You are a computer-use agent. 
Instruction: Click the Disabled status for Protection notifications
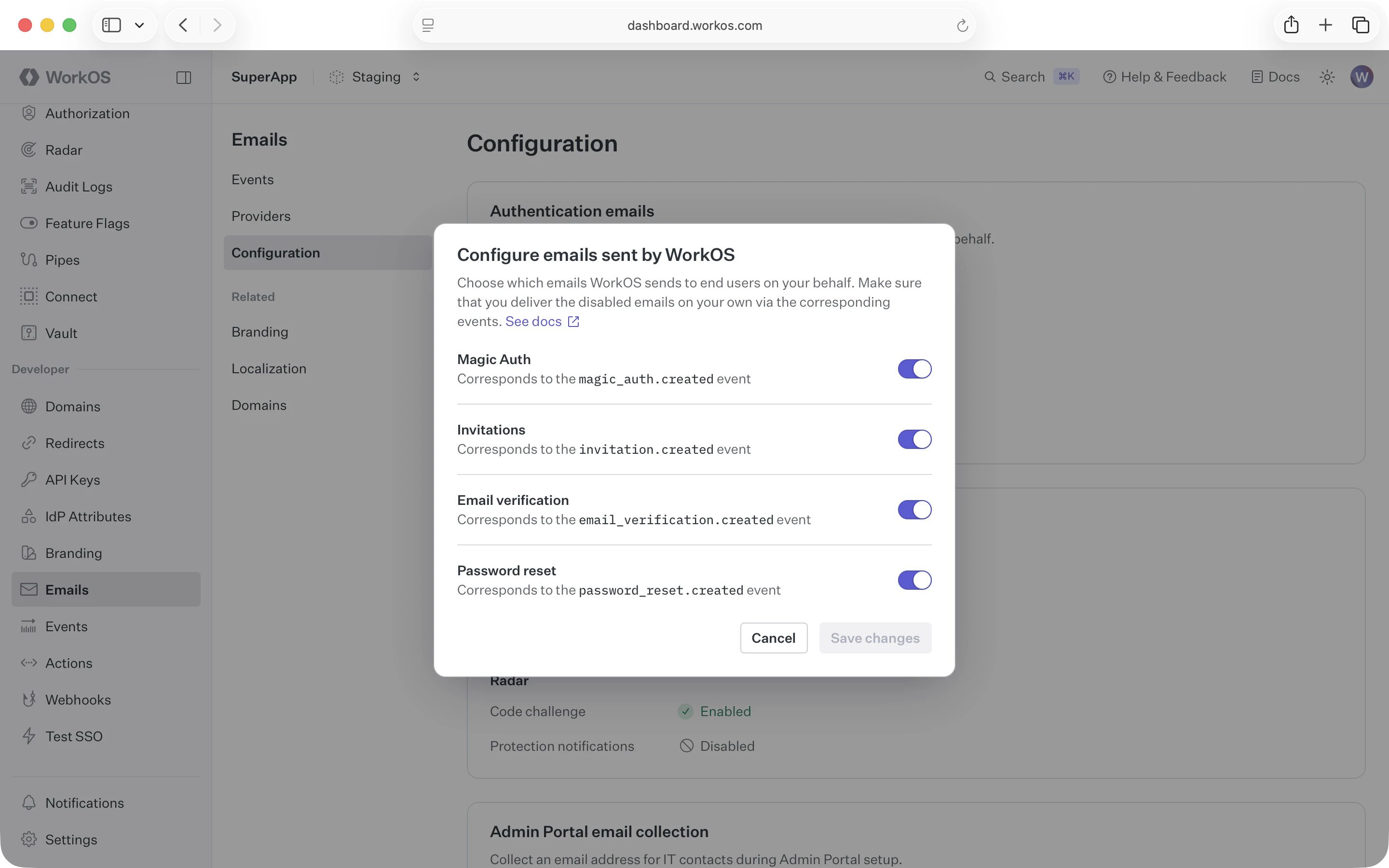tap(717, 746)
